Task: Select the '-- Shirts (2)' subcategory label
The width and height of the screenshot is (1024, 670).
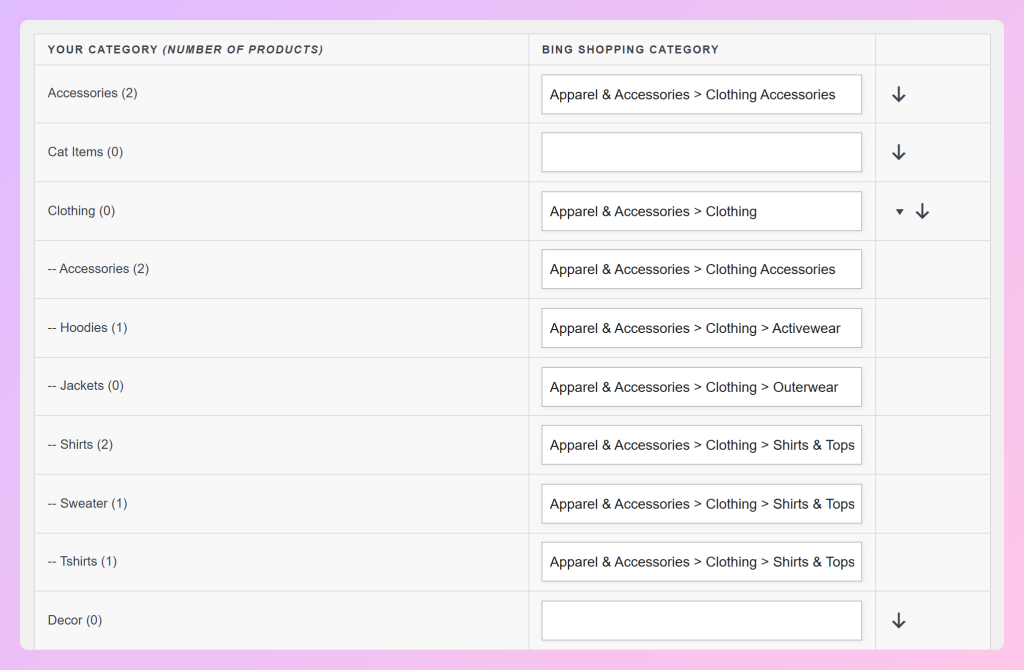Action: tap(80, 444)
